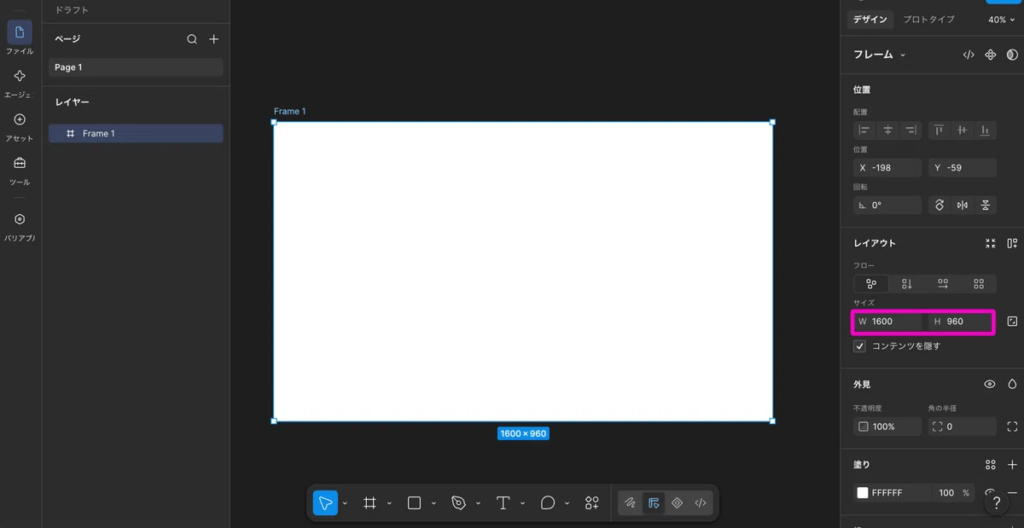Screen dimensions: 1024x528
Task: Uncheck the コンテンツを隠す checkbox
Action: 860,346
